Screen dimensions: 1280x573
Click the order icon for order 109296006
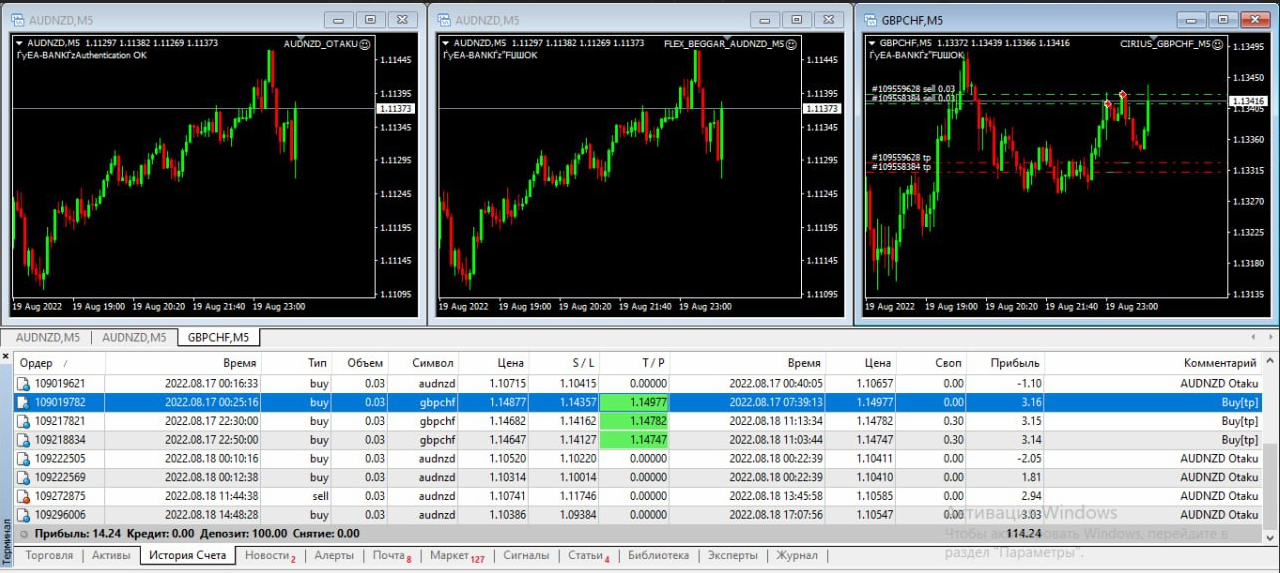(x=22, y=515)
